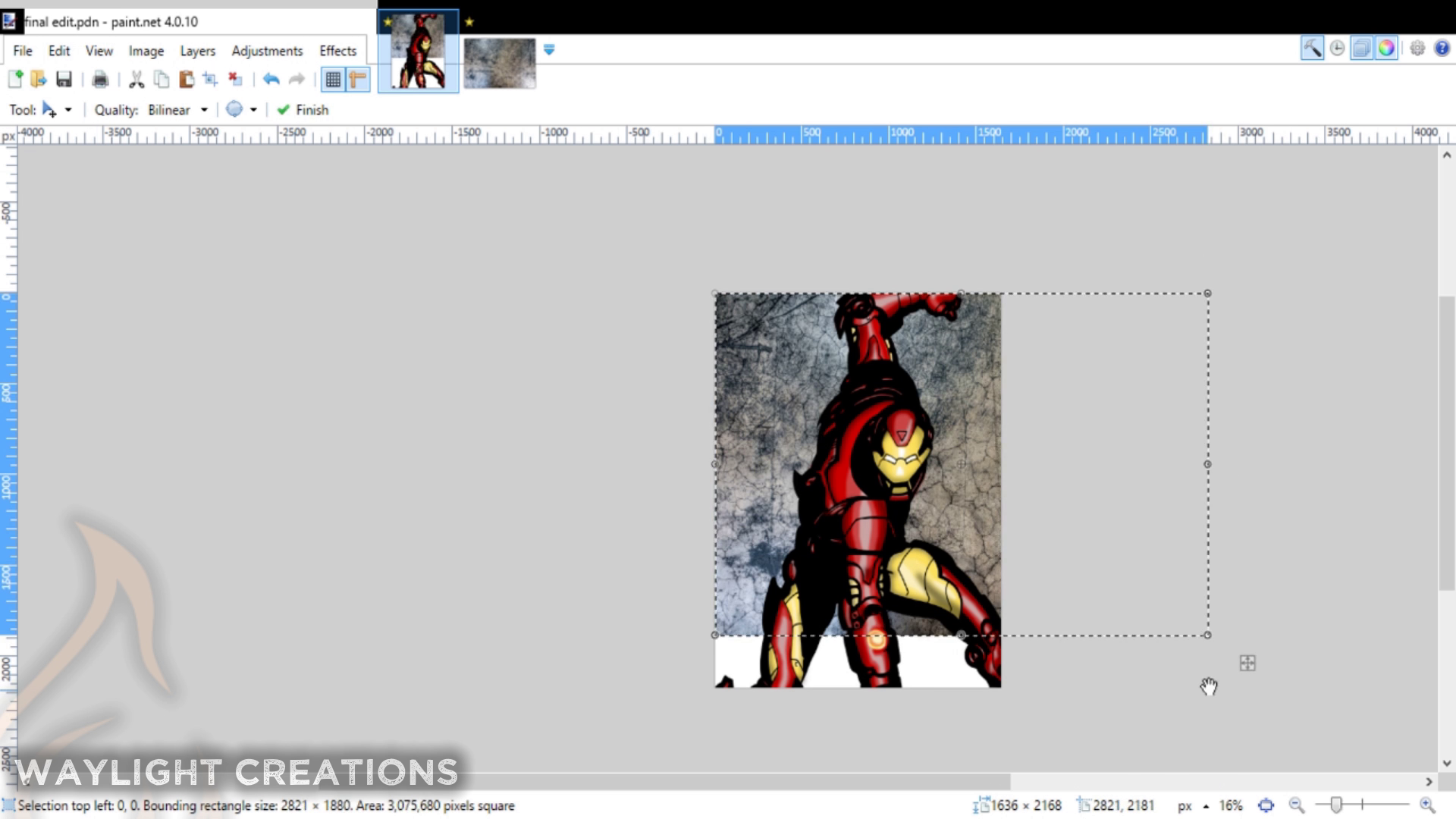Click the Cut scissors icon
Viewport: 1456px width, 819px height.
(x=136, y=79)
